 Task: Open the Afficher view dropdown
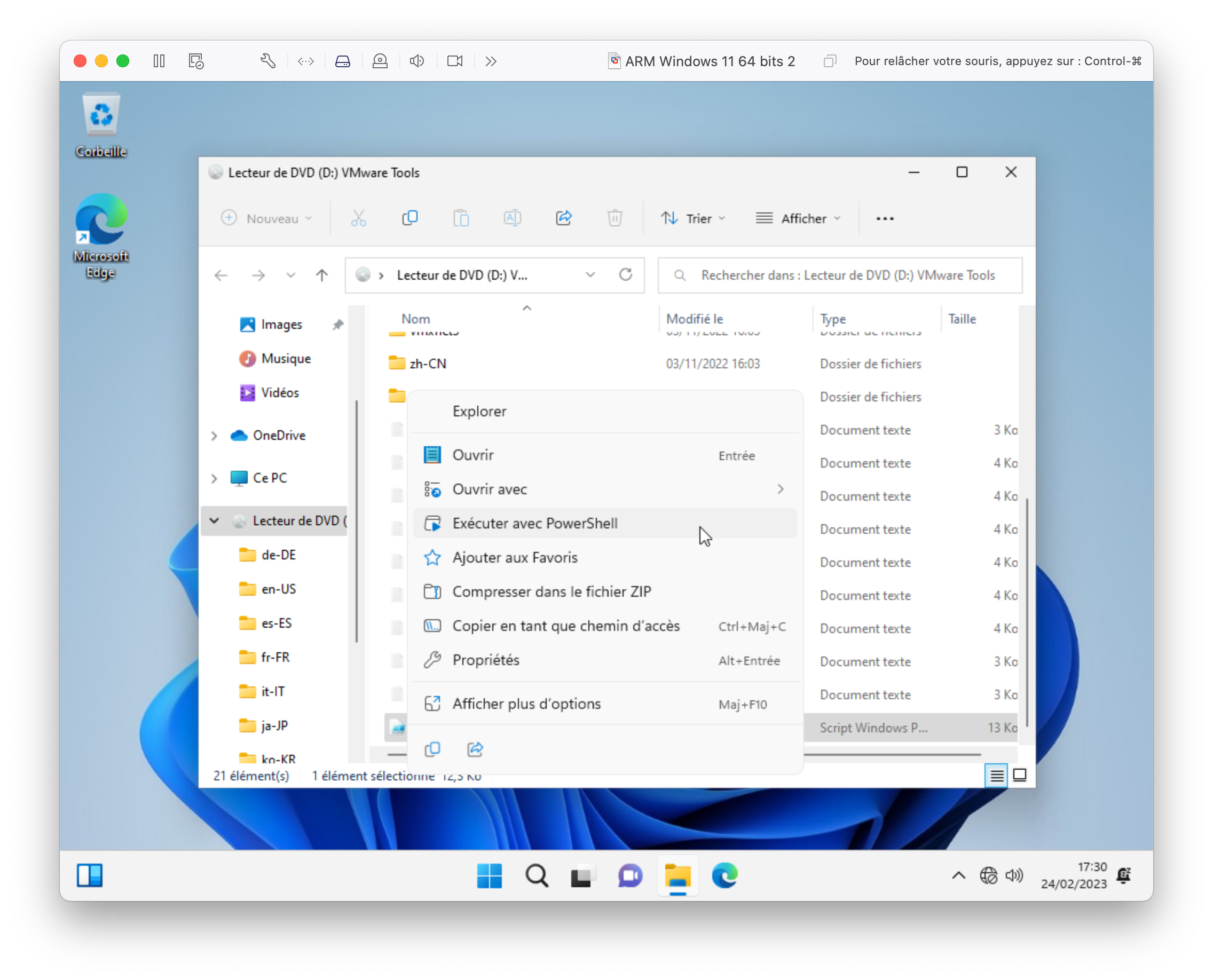click(x=799, y=218)
